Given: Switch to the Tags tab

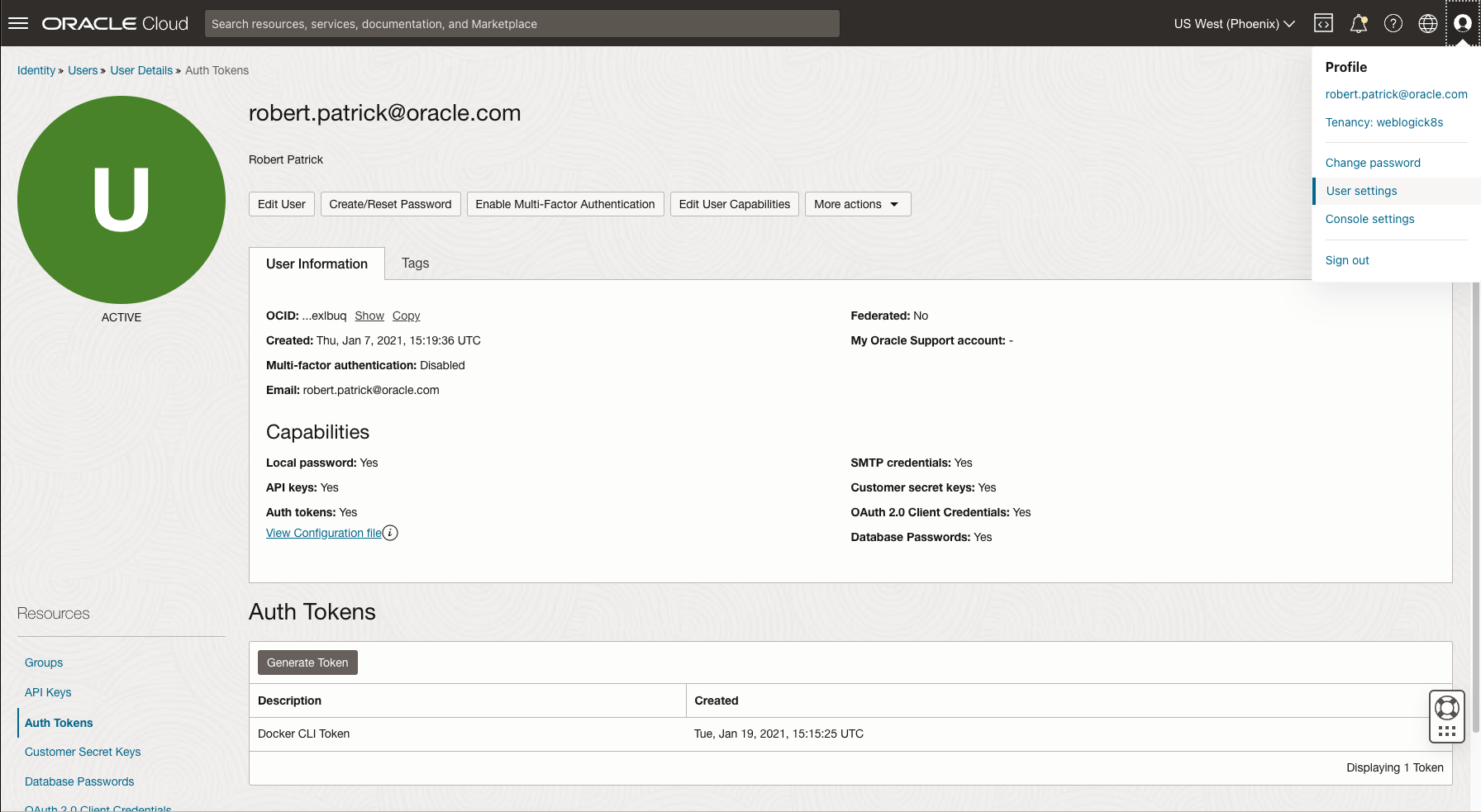Looking at the screenshot, I should pos(415,263).
